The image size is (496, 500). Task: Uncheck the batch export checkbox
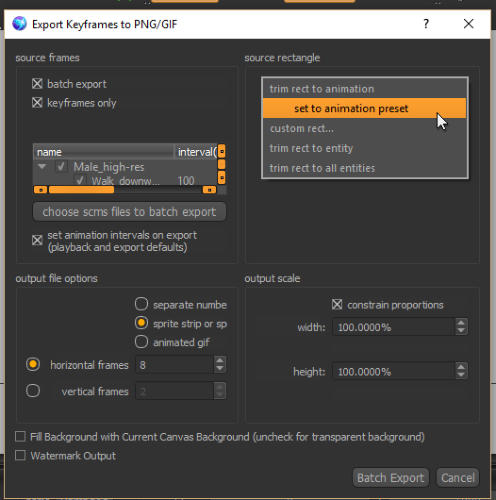point(37,84)
